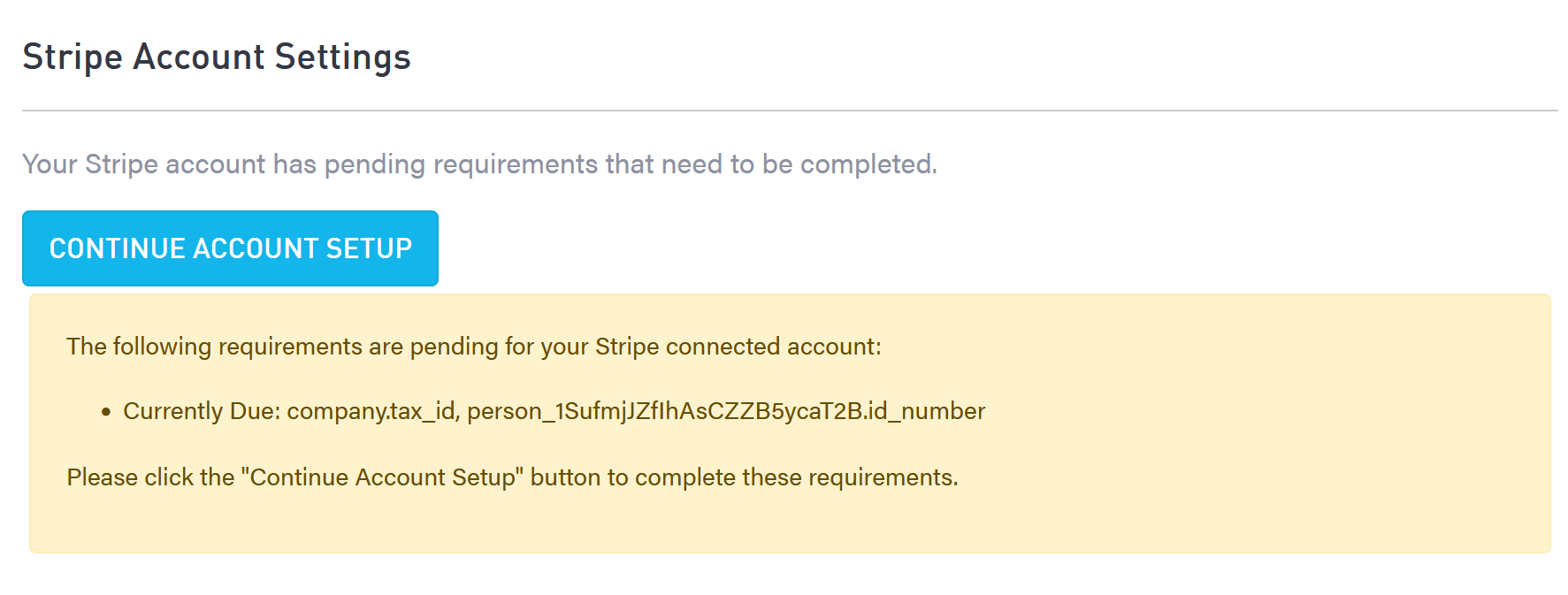Screen dimensions: 1568x595
Task: Click the bullet point before Currently Due
Action: (x=106, y=412)
